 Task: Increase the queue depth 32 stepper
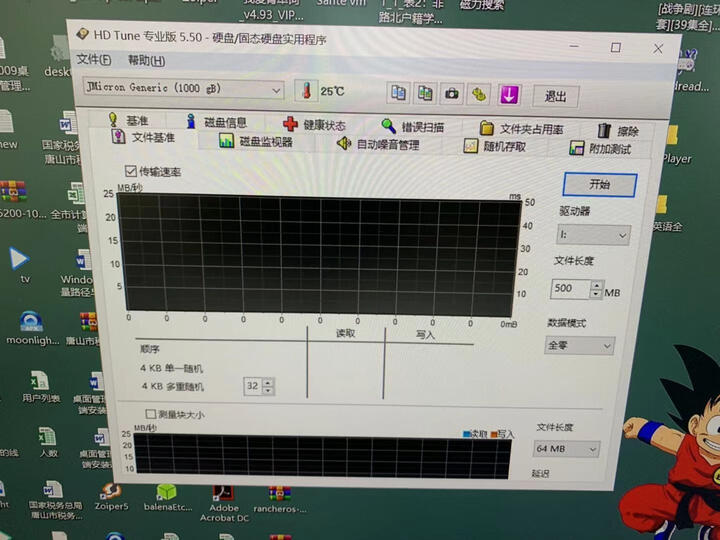[268, 382]
